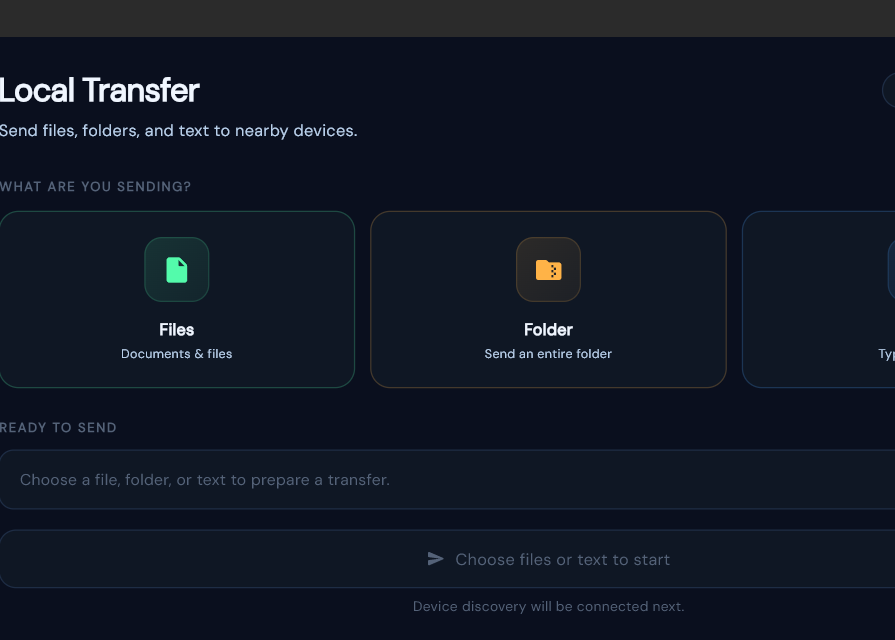This screenshot has width=895, height=640.
Task: Select the Files card
Action: click(x=177, y=300)
